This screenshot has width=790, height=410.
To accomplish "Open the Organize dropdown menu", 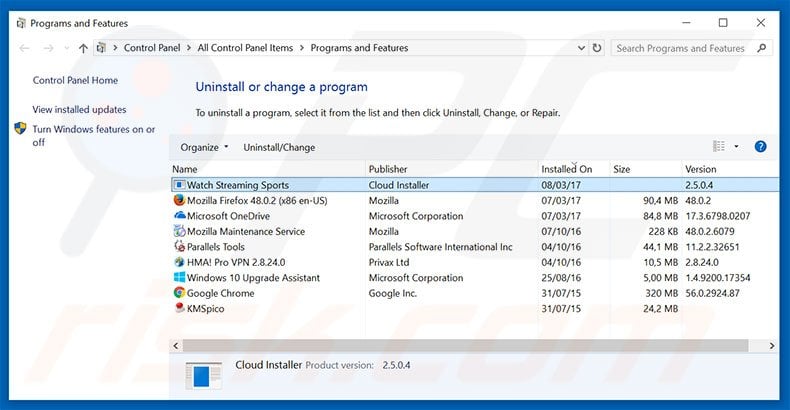I will tap(204, 147).
